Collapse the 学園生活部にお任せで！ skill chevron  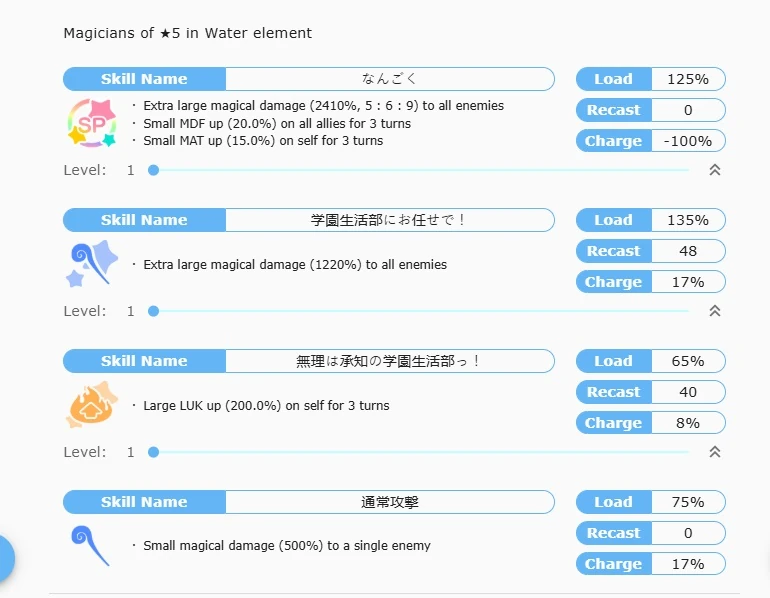715,311
